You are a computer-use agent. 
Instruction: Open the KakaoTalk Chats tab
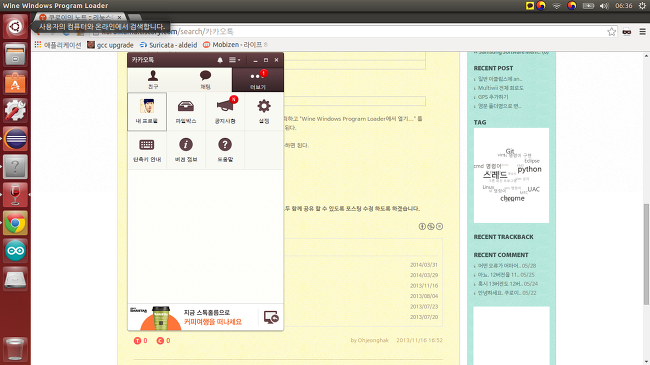205,80
